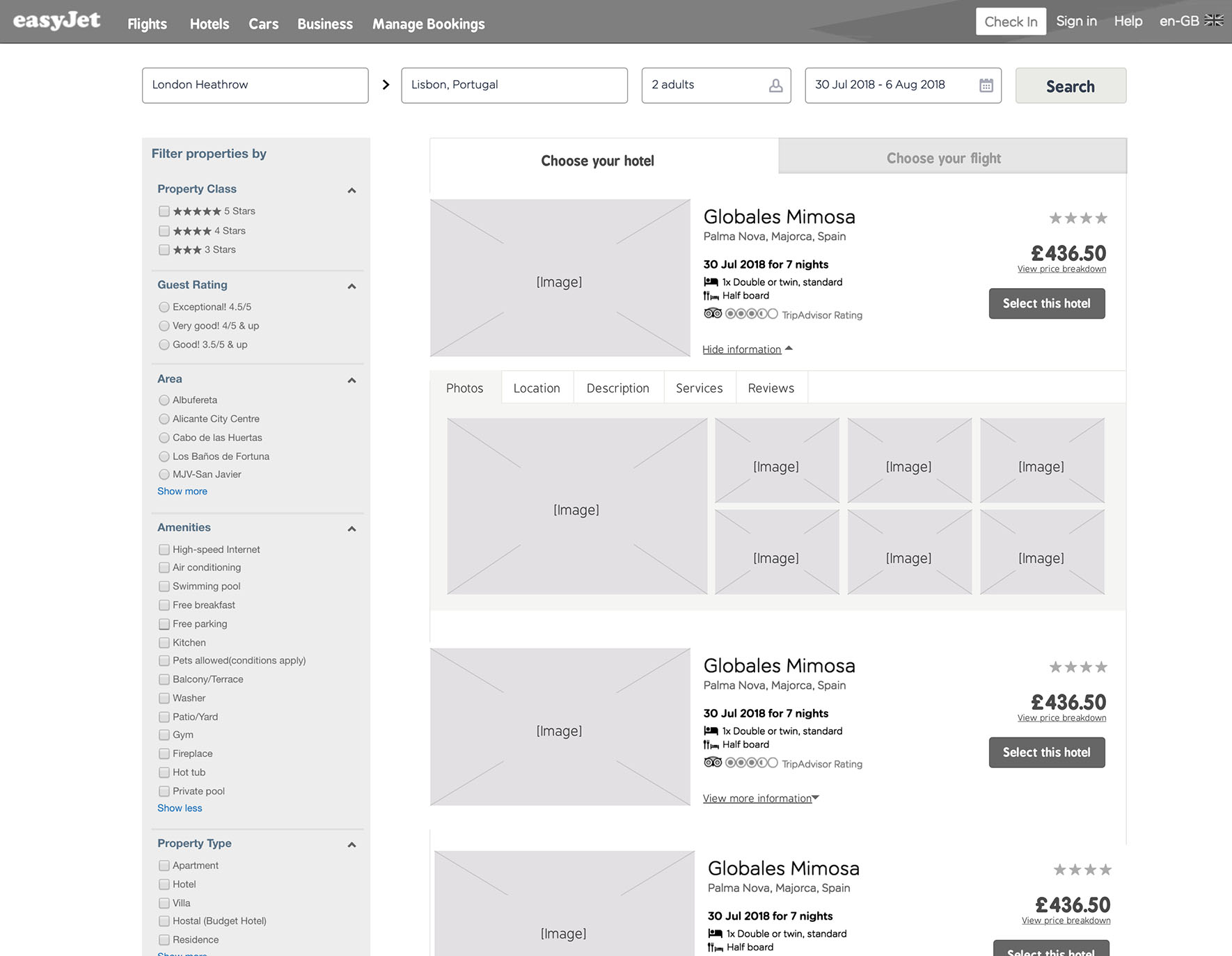Tick the Swimming pool amenity checkbox
The height and width of the screenshot is (956, 1232).
tap(164, 587)
